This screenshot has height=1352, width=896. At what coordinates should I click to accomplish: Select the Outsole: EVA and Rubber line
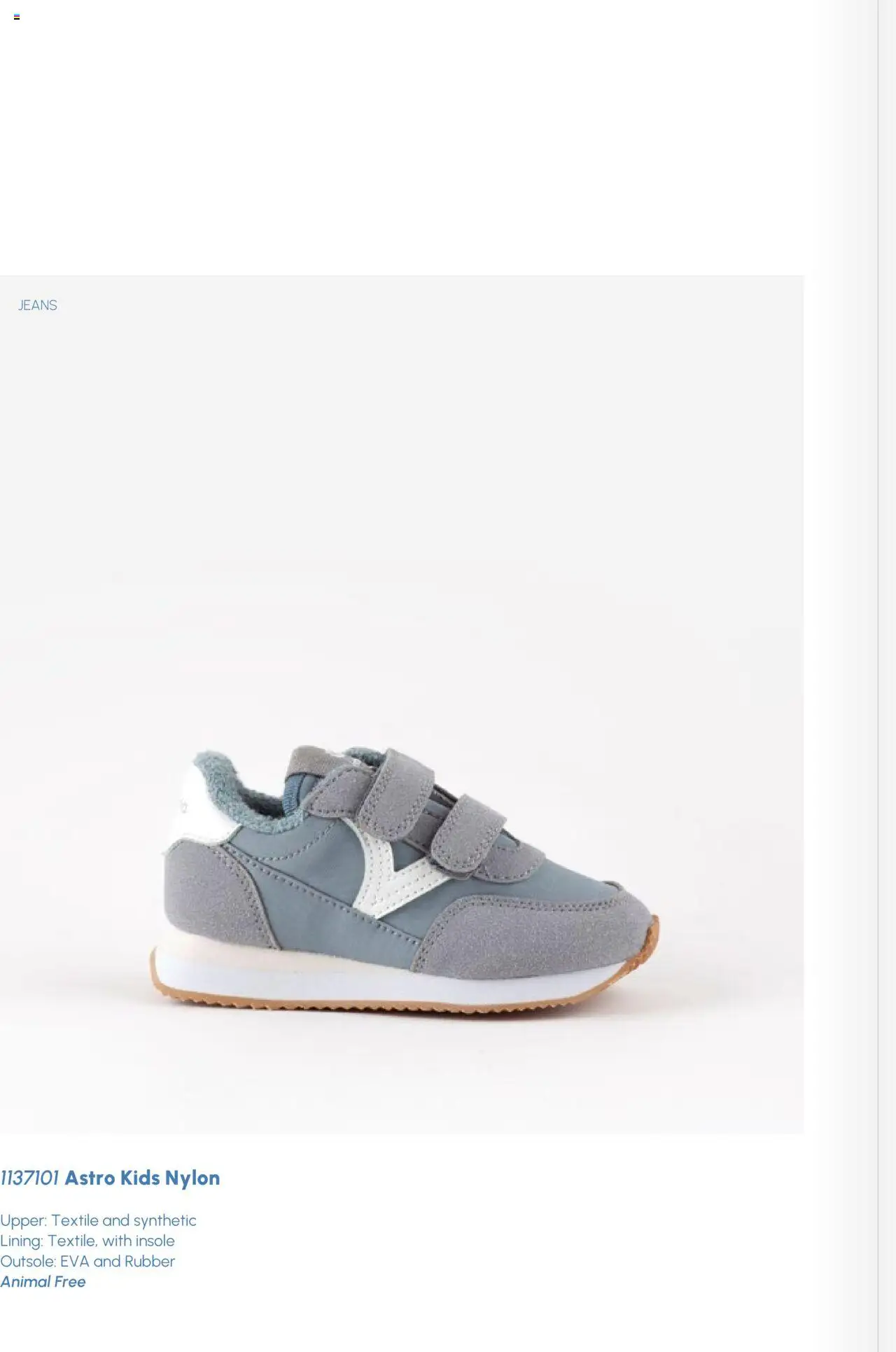click(87, 1261)
